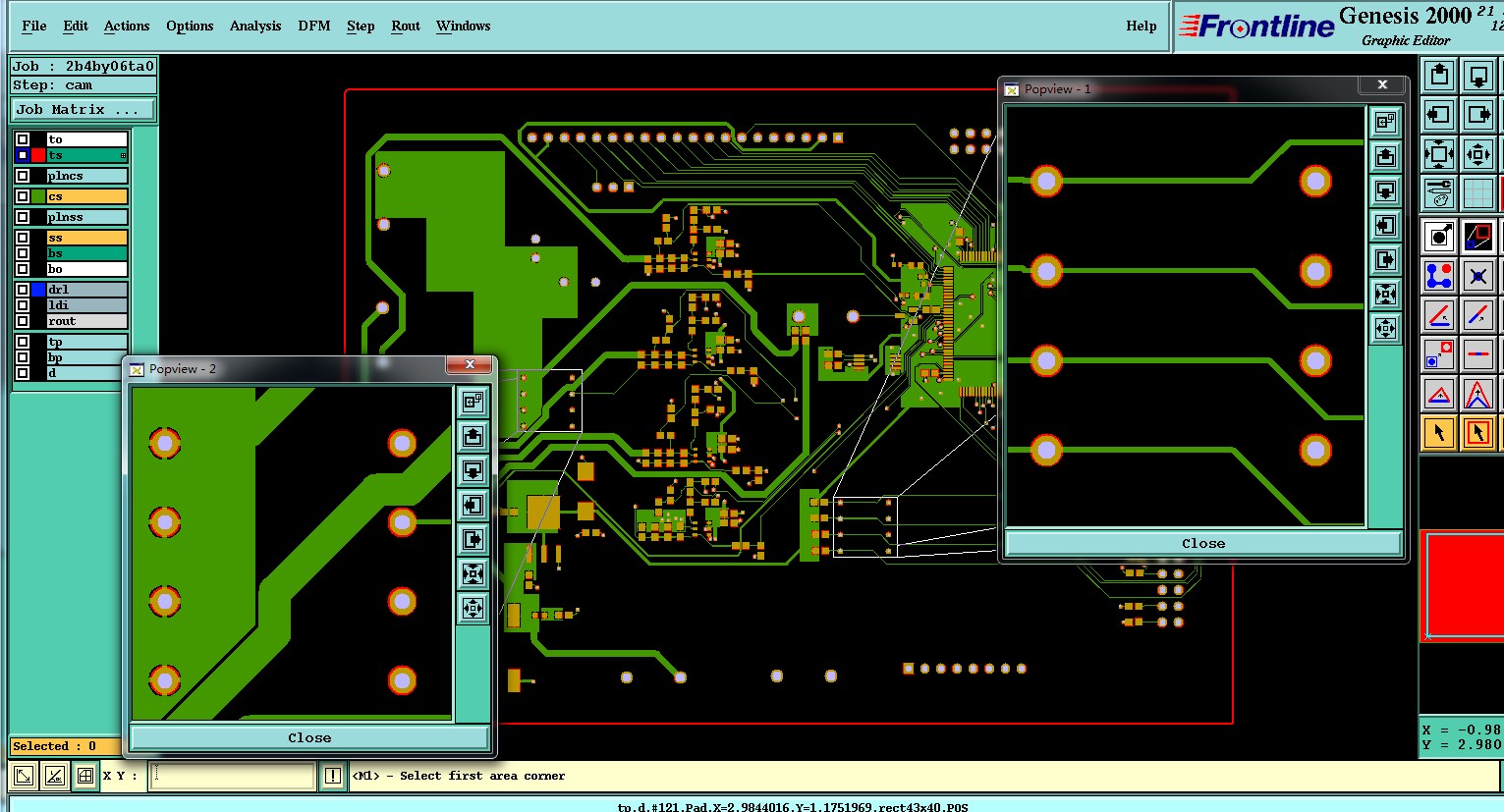Viewport: 1504px width, 812px height.
Task: Select the connected-nodes net selection icon
Action: click(1439, 276)
